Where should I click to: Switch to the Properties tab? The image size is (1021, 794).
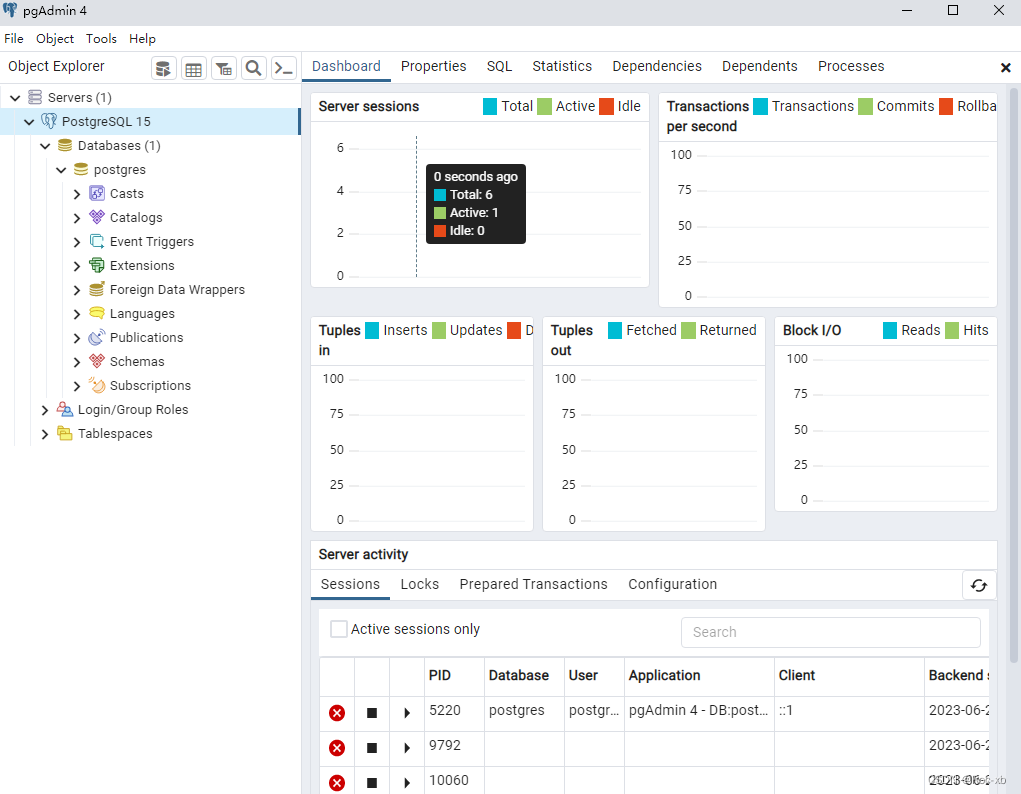pos(434,66)
